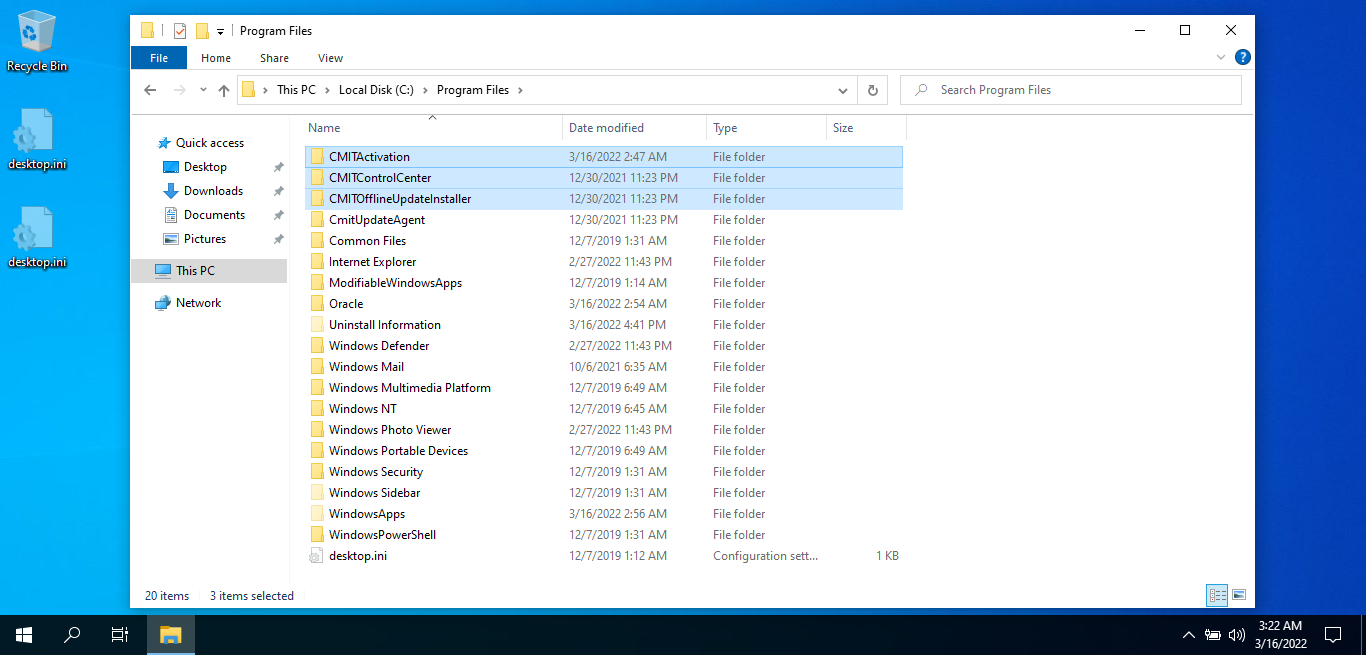Screen dimensions: 1366x655
Task: Select the WindowsPowerShell folder
Action: tap(603, 535)
